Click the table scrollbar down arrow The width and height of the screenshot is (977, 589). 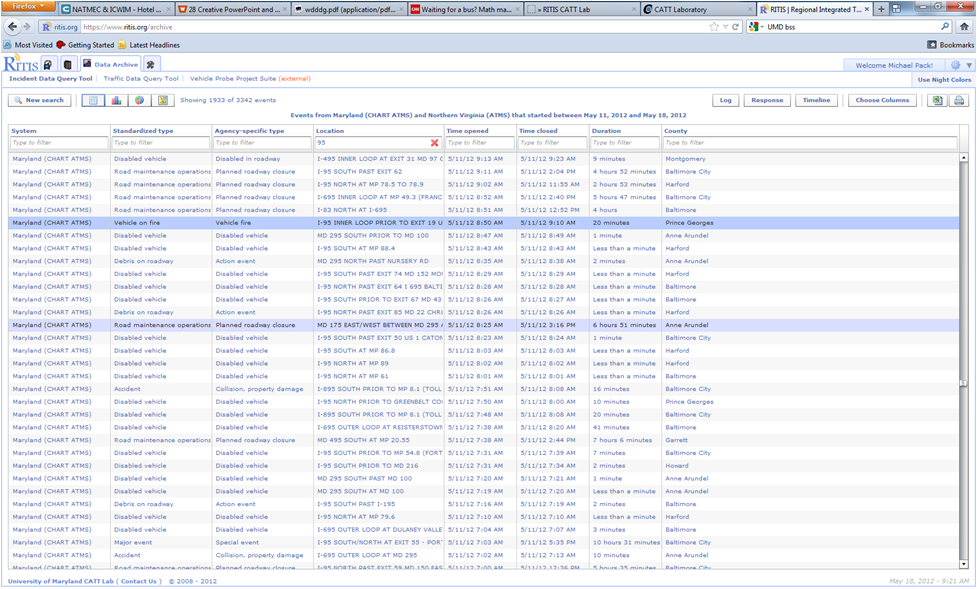pos(964,564)
